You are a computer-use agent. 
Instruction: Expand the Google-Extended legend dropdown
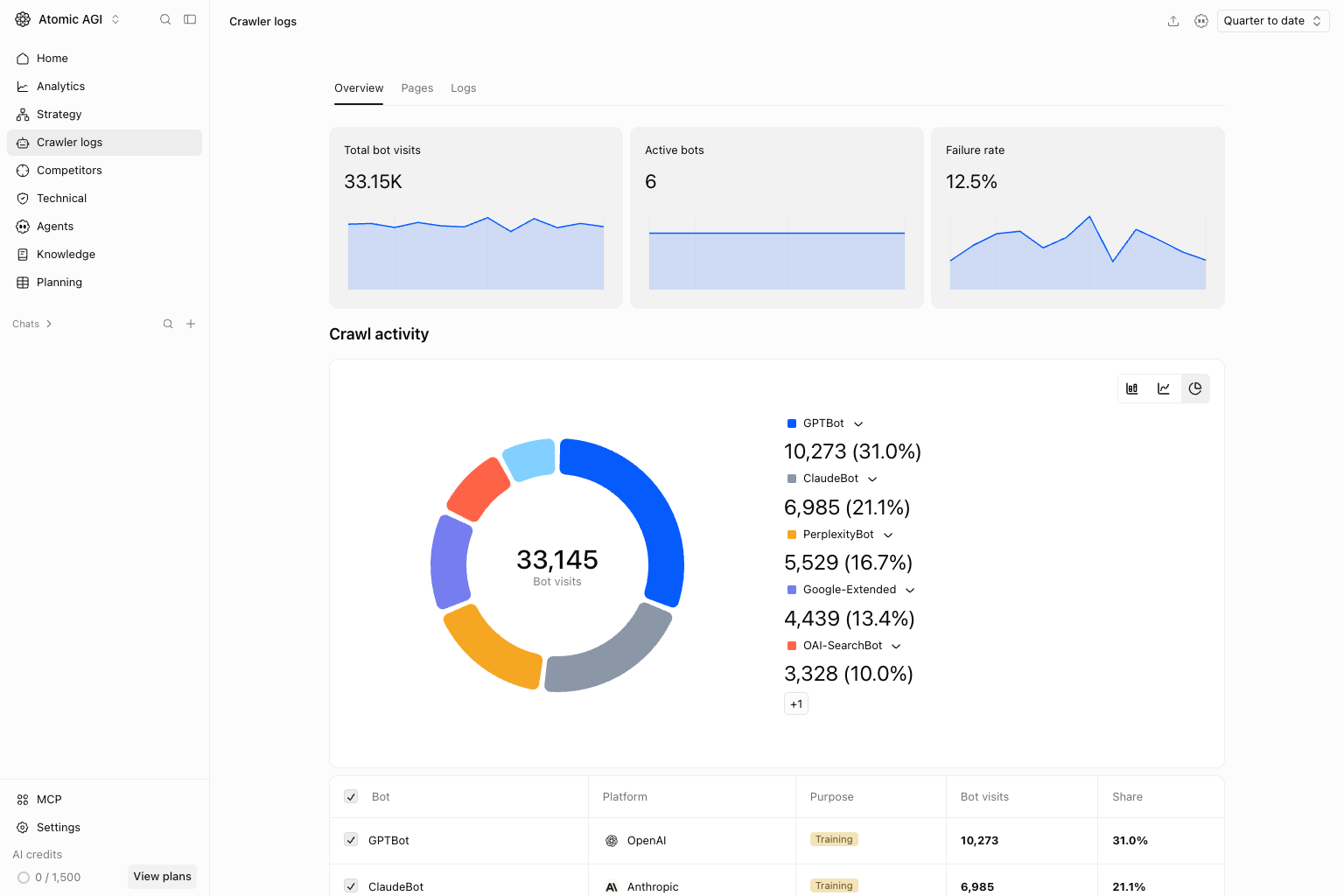pos(910,590)
